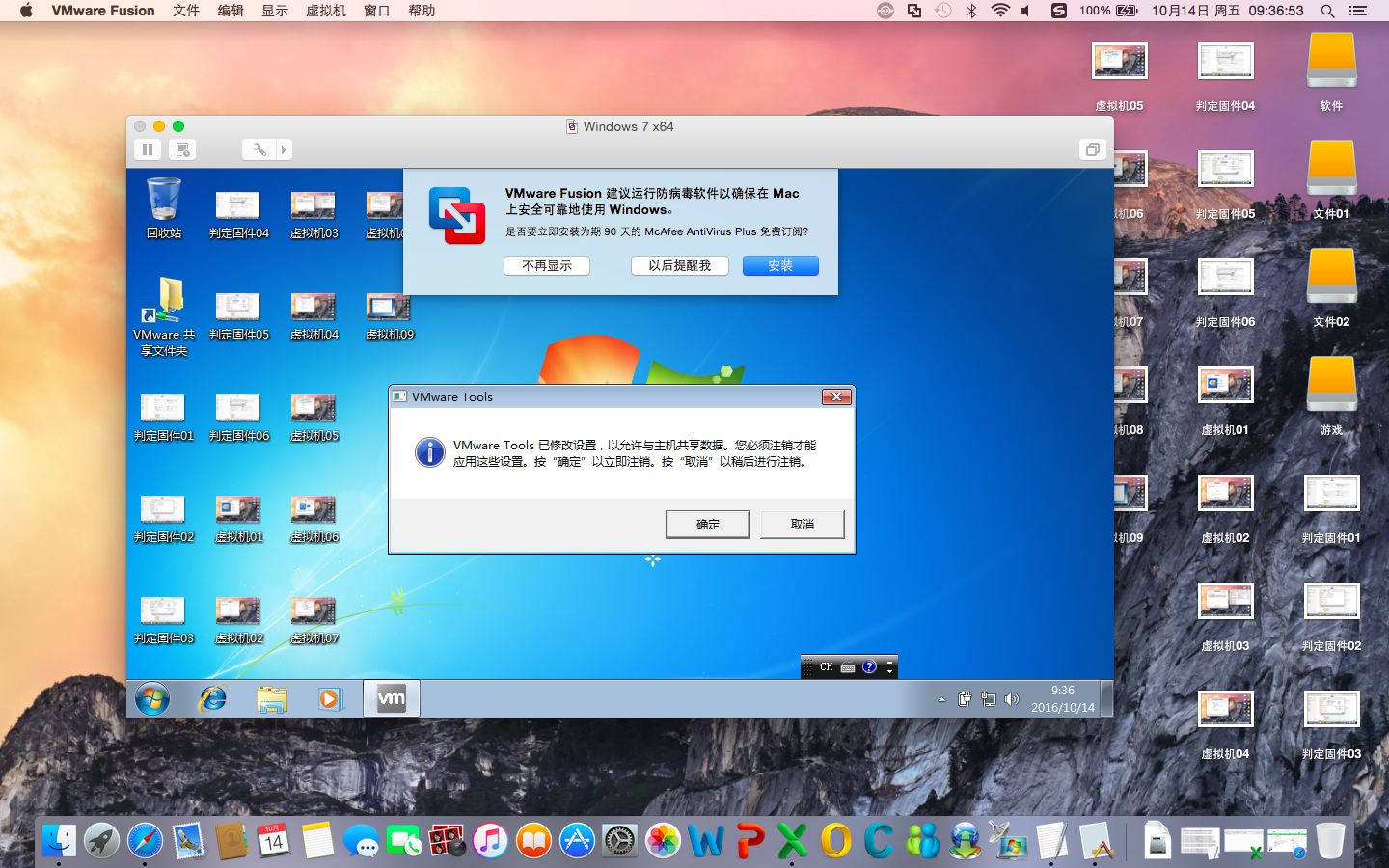1389x868 pixels.
Task: Click the network icon in Windows tray
Action: click(x=988, y=699)
